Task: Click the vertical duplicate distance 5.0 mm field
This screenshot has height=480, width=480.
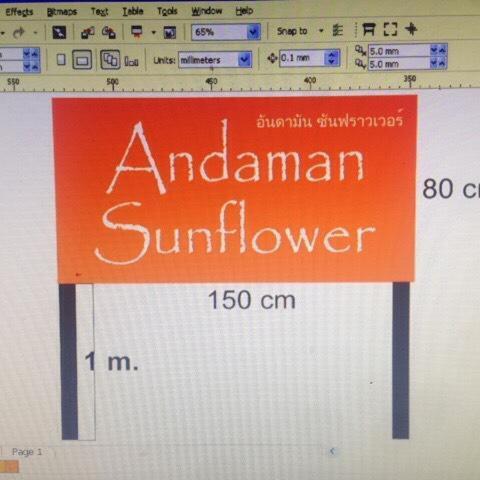Action: click(x=399, y=63)
